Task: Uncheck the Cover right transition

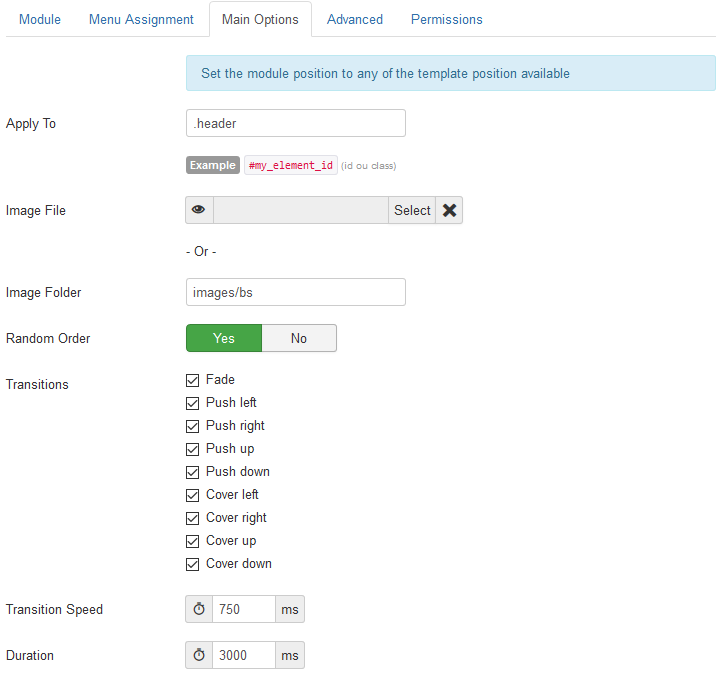Action: click(x=193, y=518)
